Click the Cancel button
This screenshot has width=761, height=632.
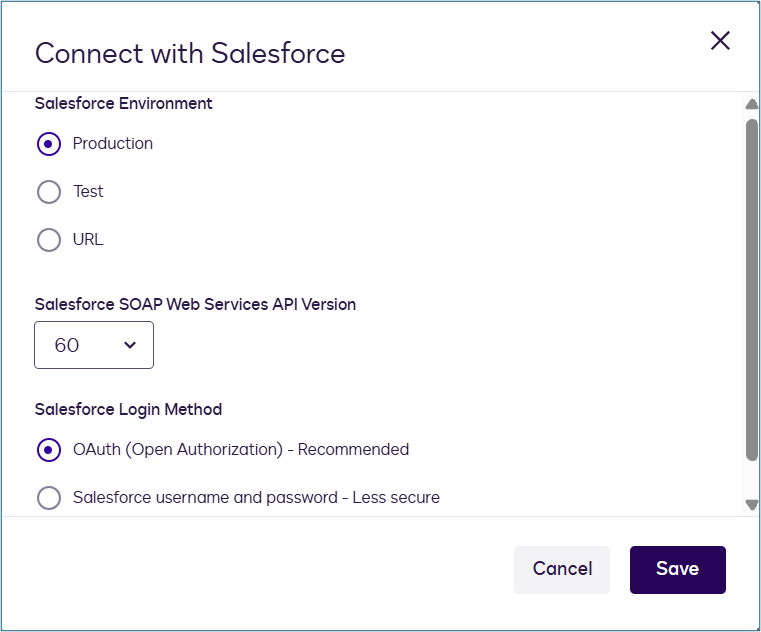(x=562, y=569)
